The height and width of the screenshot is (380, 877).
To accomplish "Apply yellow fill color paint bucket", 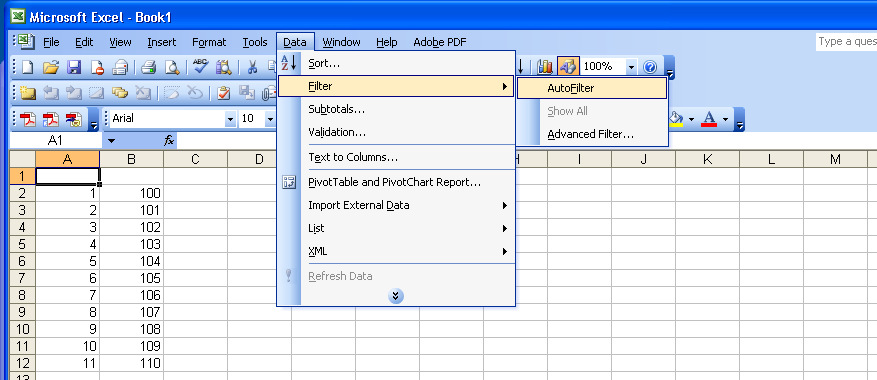I will [677, 119].
